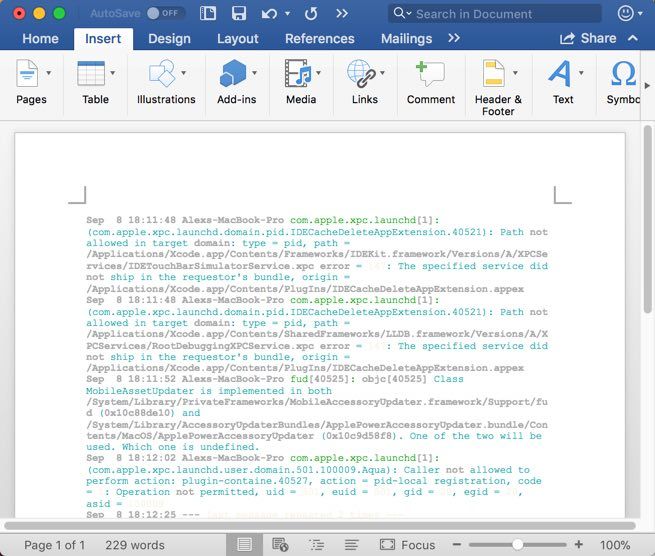This screenshot has width=655, height=556.
Task: Click the Undo arrow icon
Action: [x=269, y=14]
